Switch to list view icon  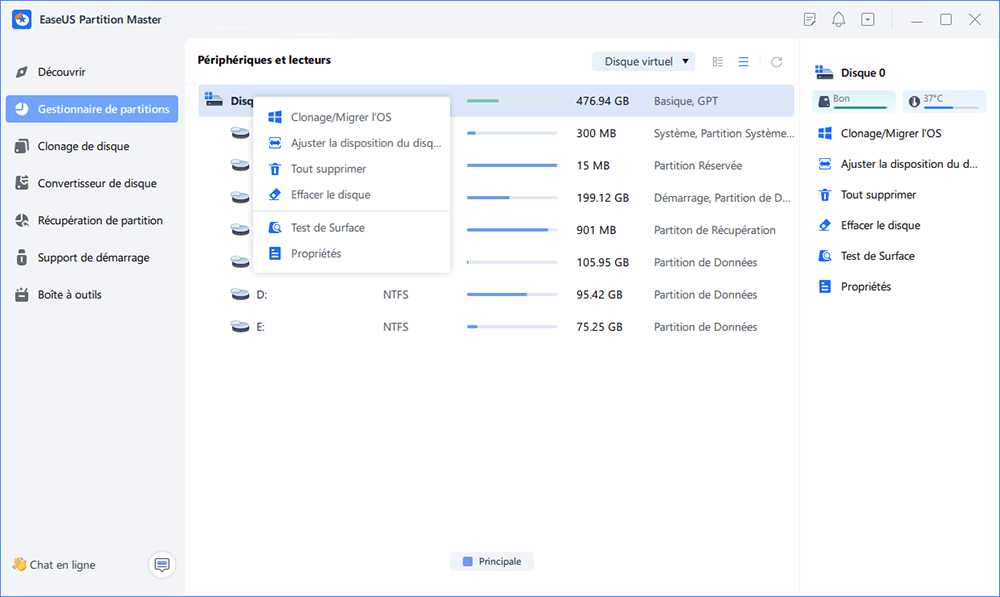[744, 62]
